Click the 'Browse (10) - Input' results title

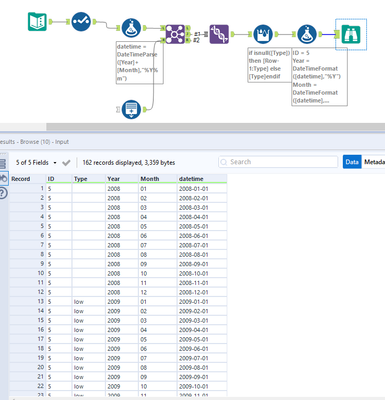tap(44, 142)
